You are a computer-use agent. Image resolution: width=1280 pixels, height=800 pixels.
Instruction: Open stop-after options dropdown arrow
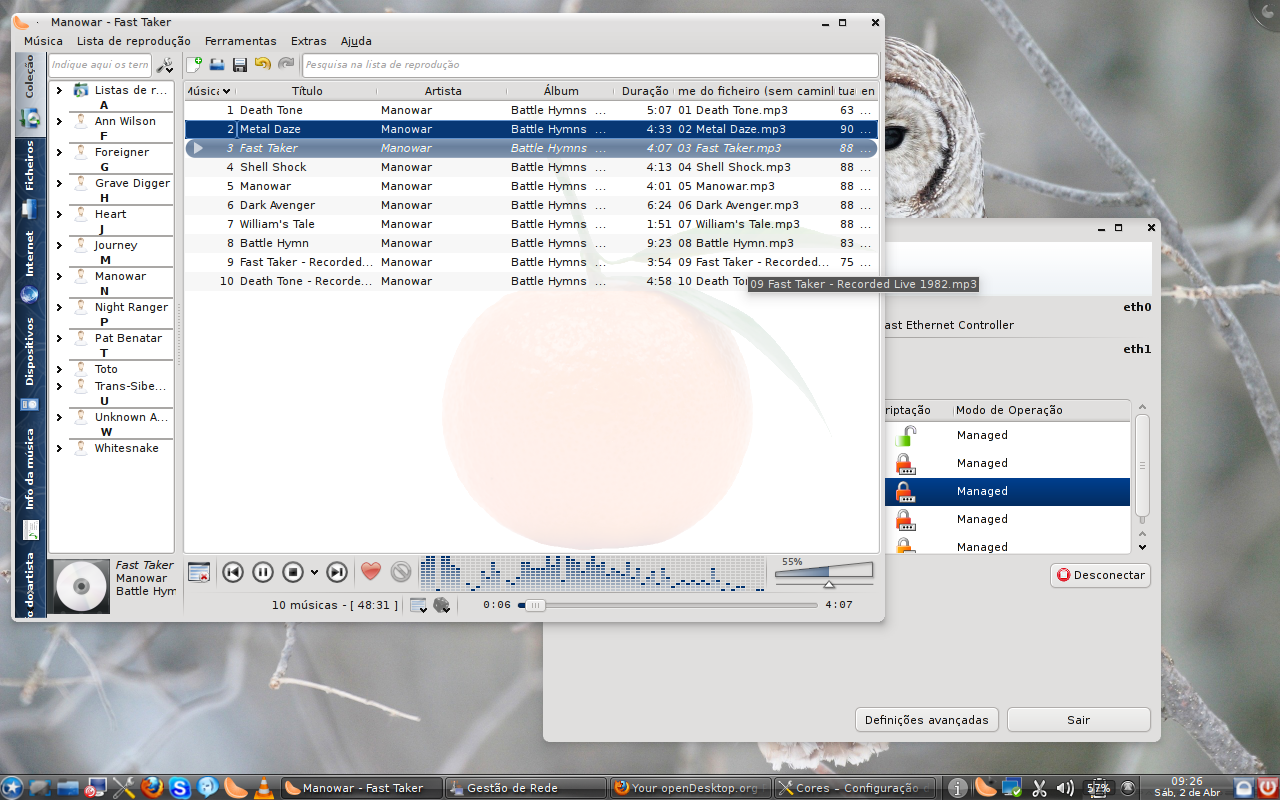point(314,573)
